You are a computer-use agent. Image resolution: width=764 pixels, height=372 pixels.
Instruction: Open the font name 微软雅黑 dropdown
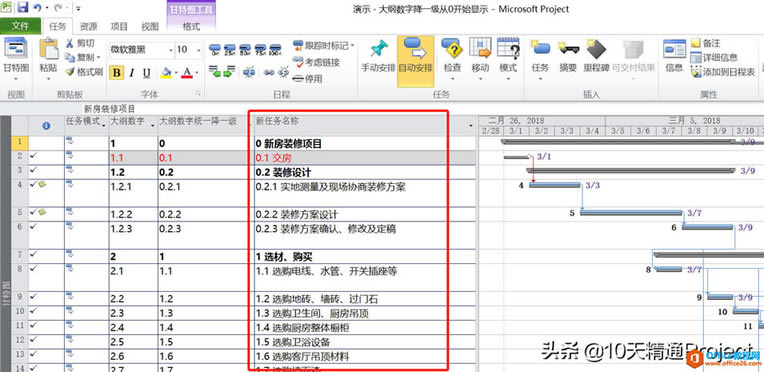point(171,50)
